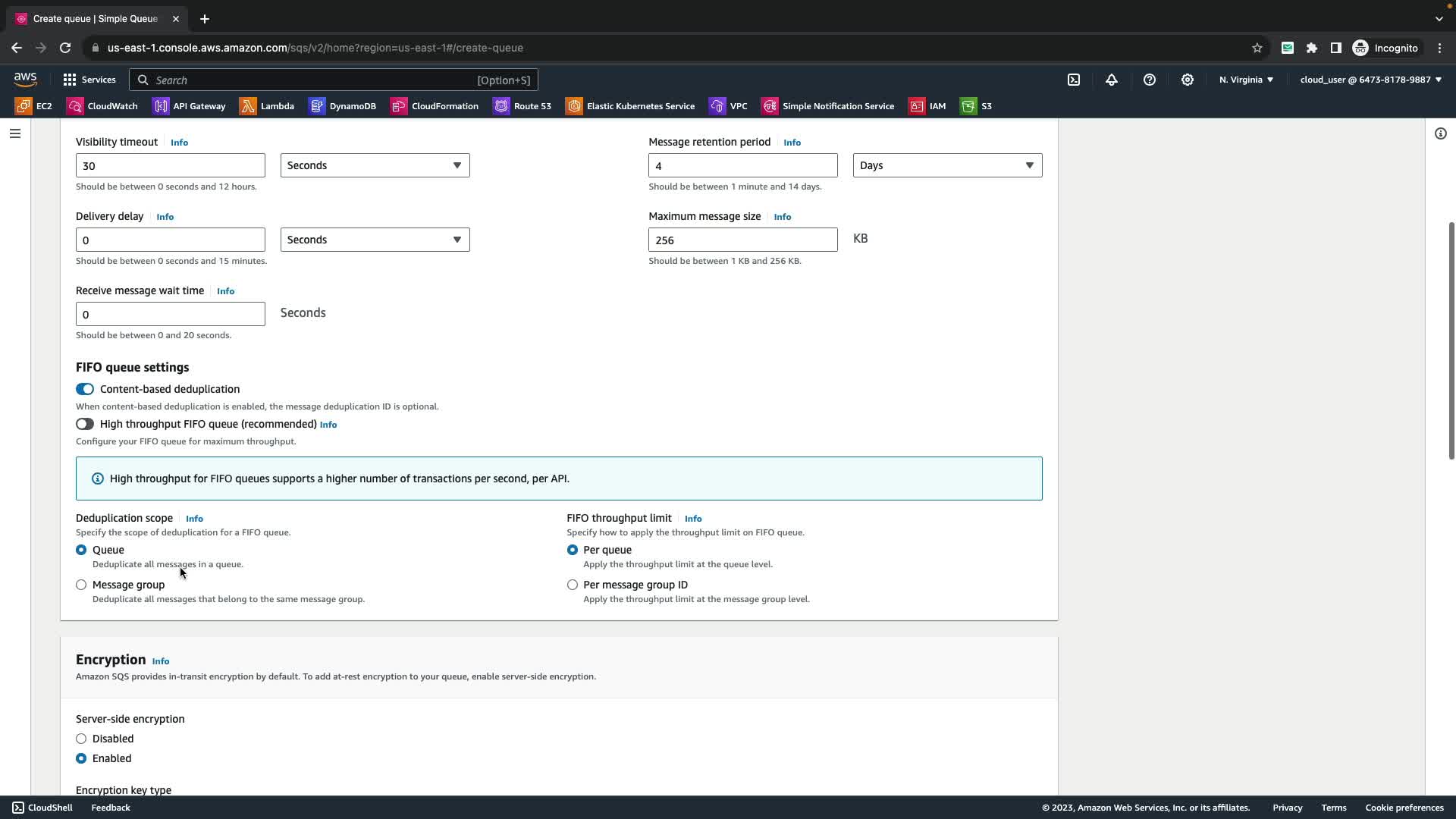This screenshot has height=819, width=1456.
Task: Open the Lambda bookmark shortcut
Action: click(267, 106)
